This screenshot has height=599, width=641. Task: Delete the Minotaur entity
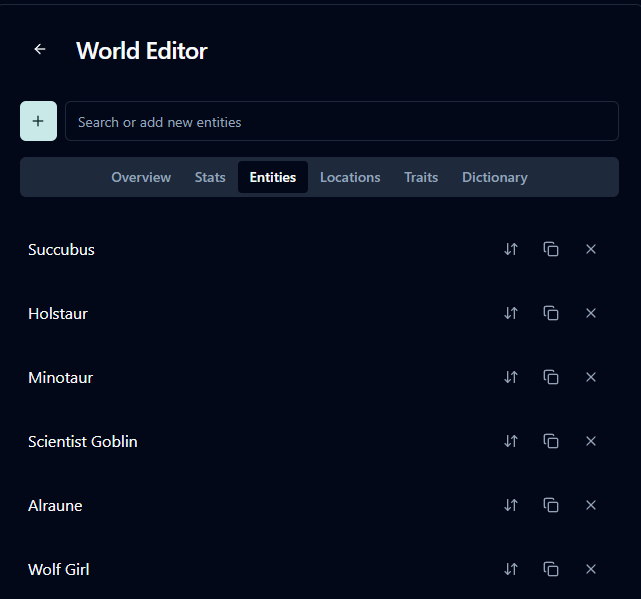tap(591, 377)
